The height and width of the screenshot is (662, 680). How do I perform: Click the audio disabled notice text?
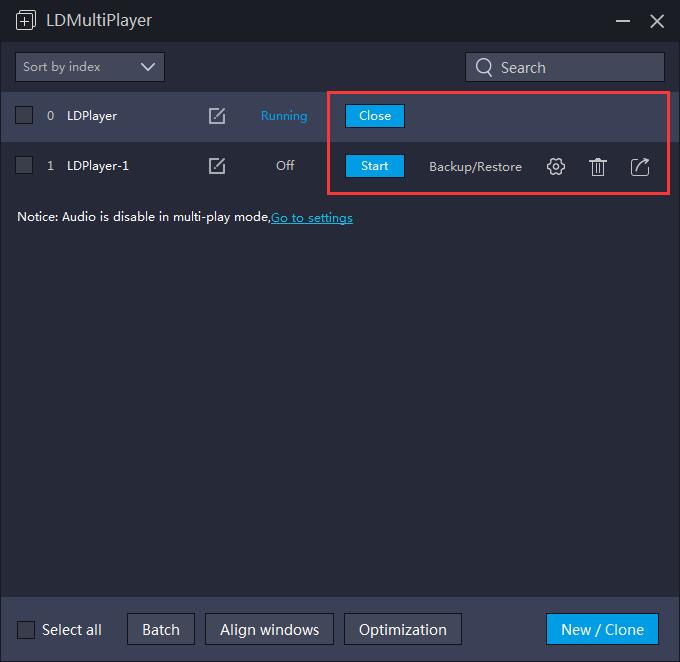(144, 217)
